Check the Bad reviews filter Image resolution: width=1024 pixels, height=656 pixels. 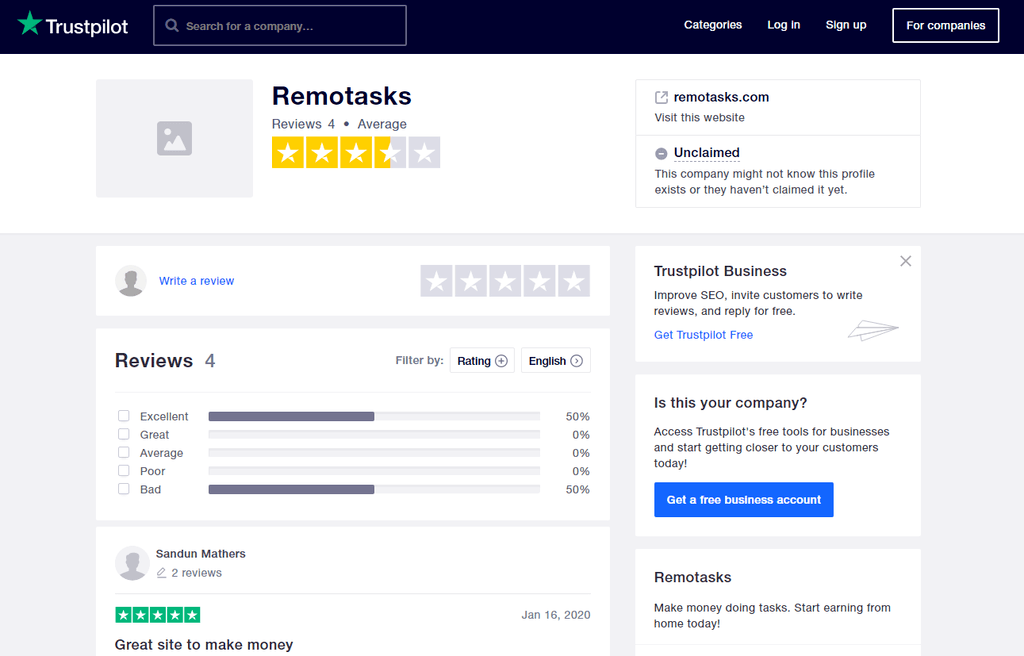(123, 489)
